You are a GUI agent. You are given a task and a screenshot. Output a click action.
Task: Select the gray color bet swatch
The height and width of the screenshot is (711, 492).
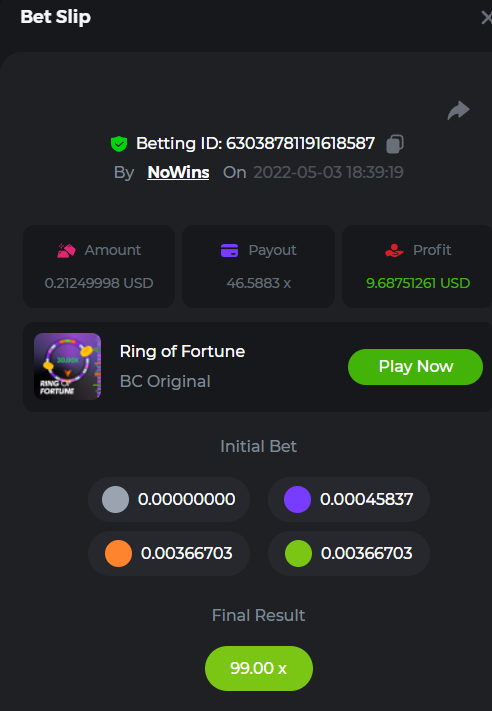coord(115,499)
